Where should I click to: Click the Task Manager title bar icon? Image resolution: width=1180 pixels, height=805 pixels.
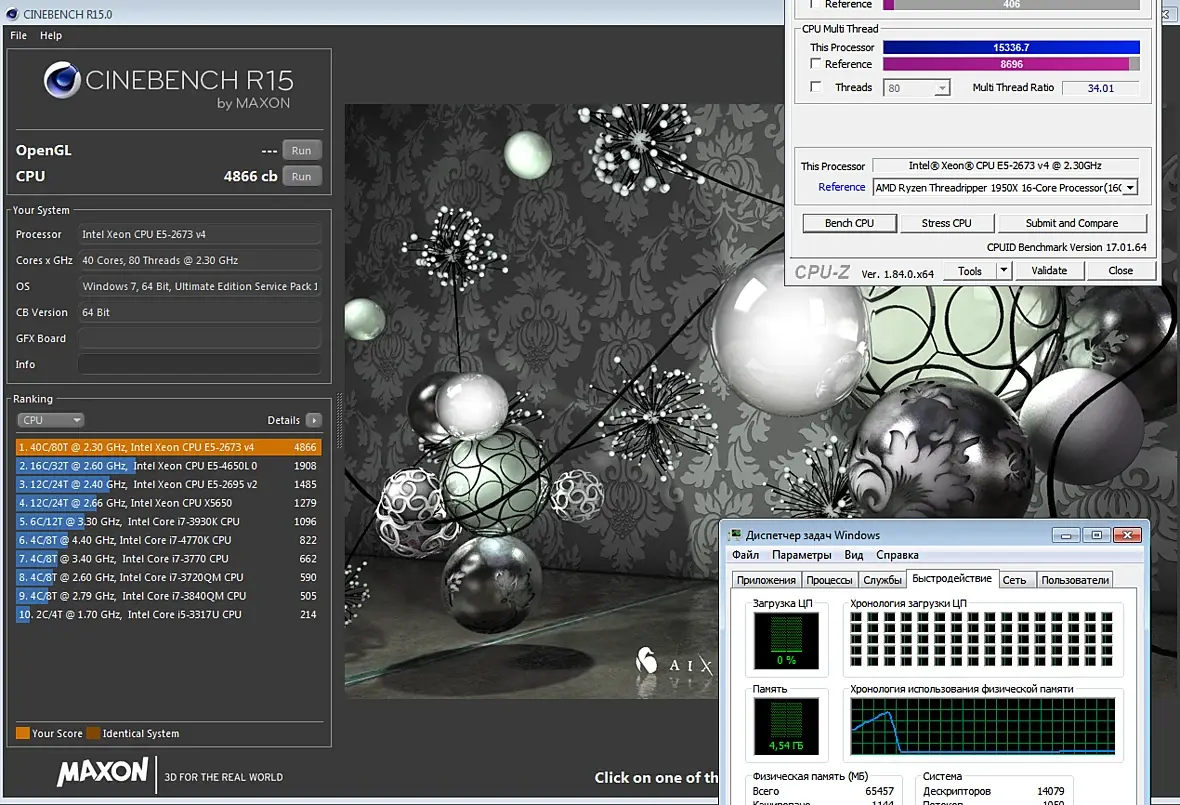(x=736, y=535)
